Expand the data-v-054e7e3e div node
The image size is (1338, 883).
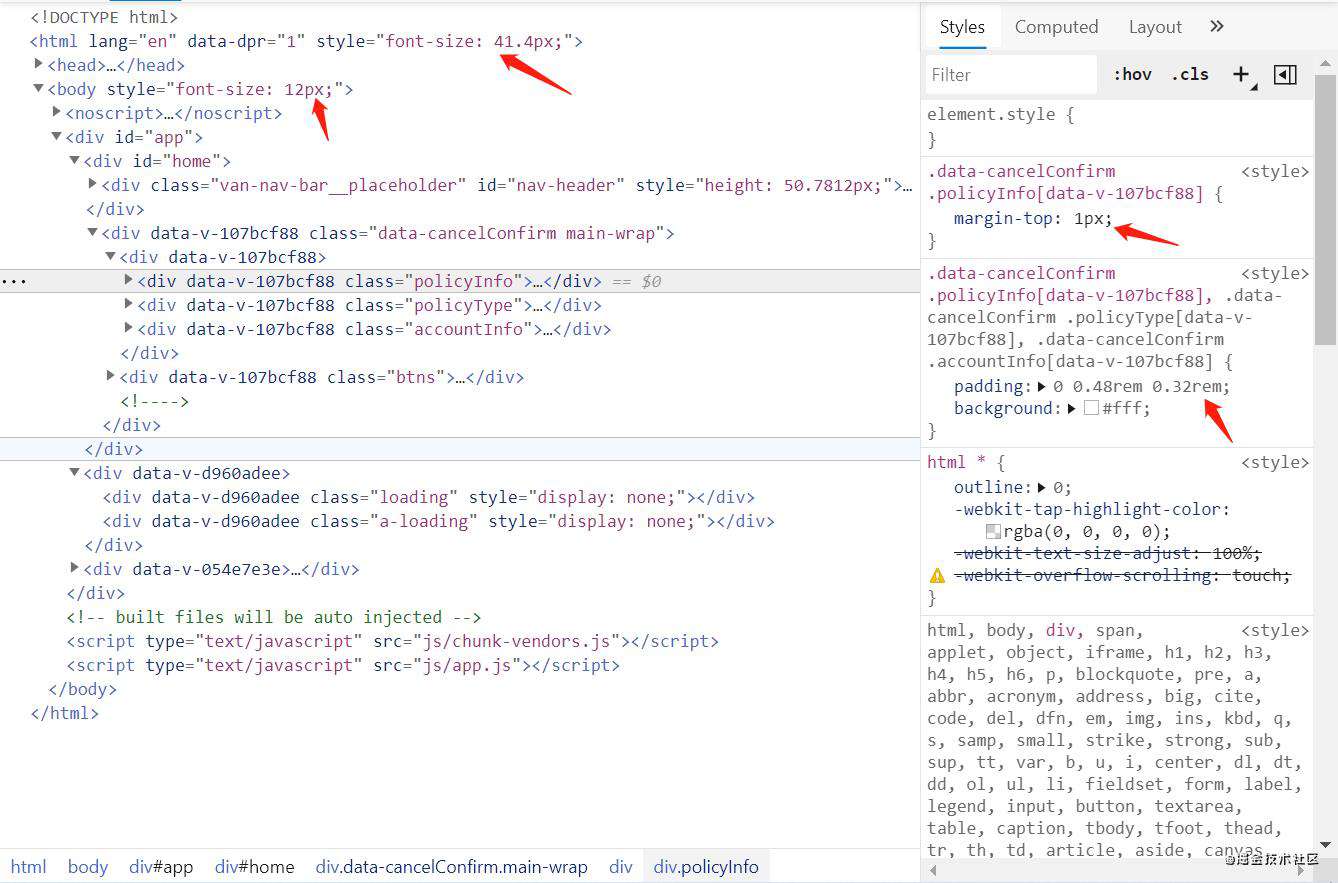tap(75, 568)
